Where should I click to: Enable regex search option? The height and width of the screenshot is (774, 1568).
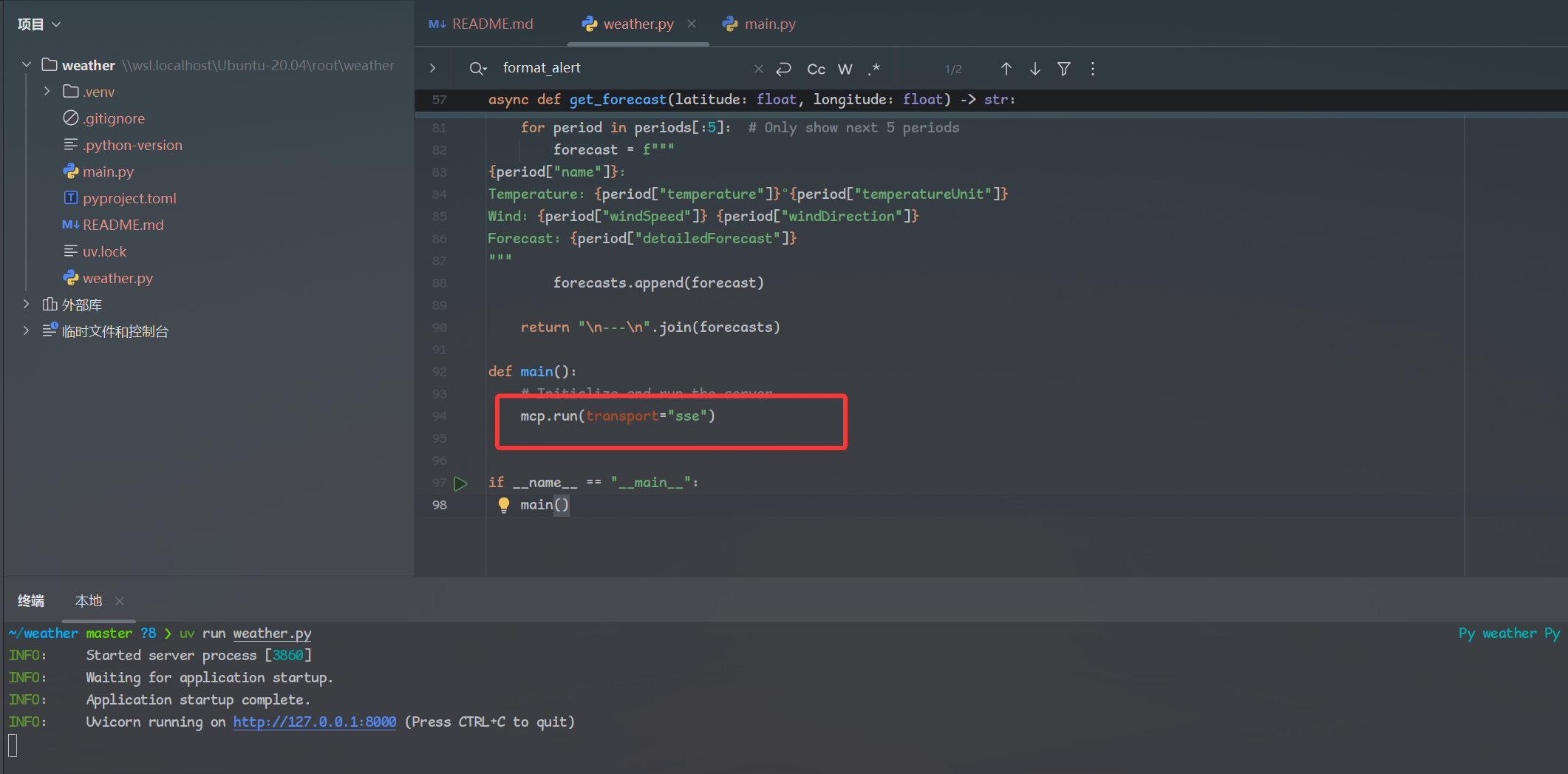coord(873,69)
